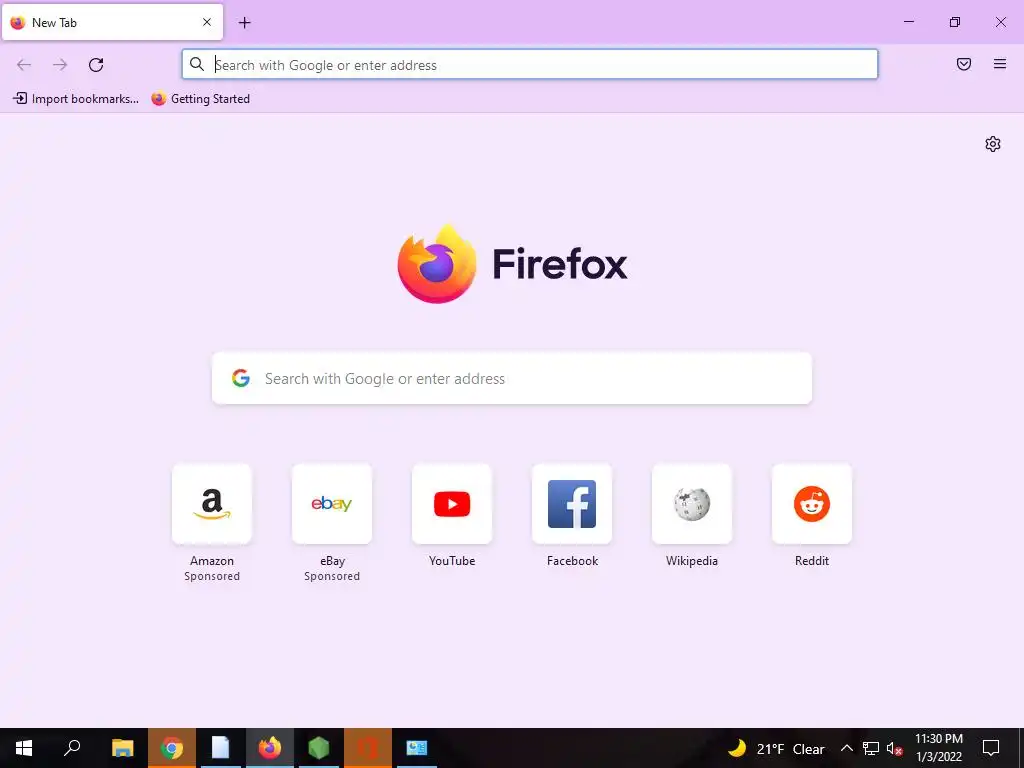Click the network status tray icon
The width and height of the screenshot is (1024, 768).
click(871, 748)
